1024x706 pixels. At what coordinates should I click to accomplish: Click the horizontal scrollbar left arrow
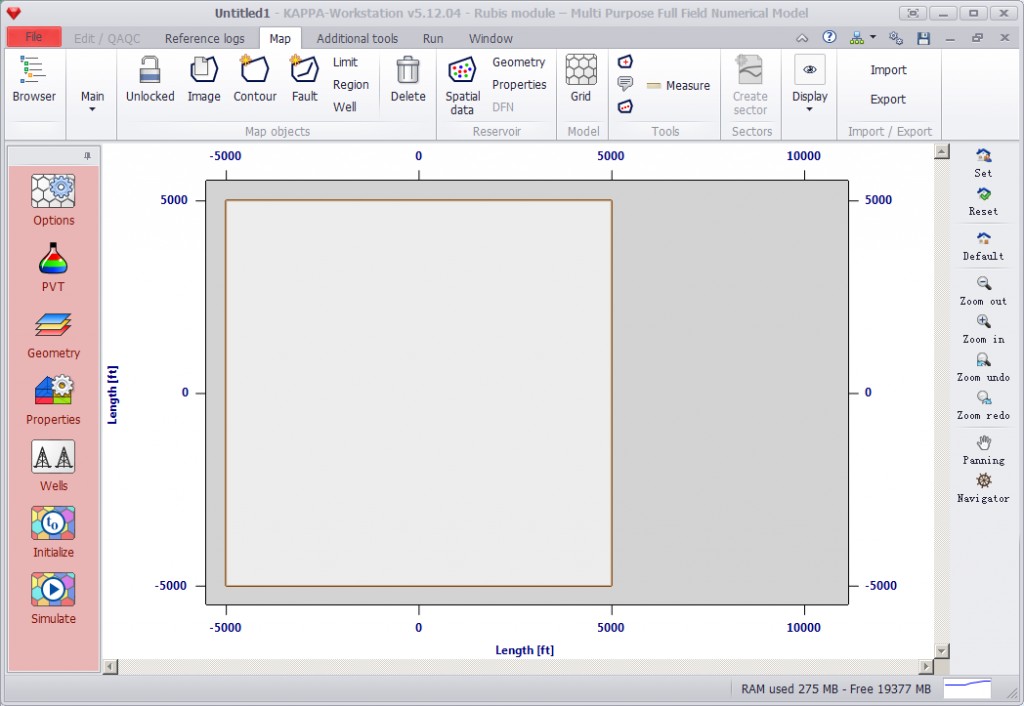pyautogui.click(x=111, y=666)
